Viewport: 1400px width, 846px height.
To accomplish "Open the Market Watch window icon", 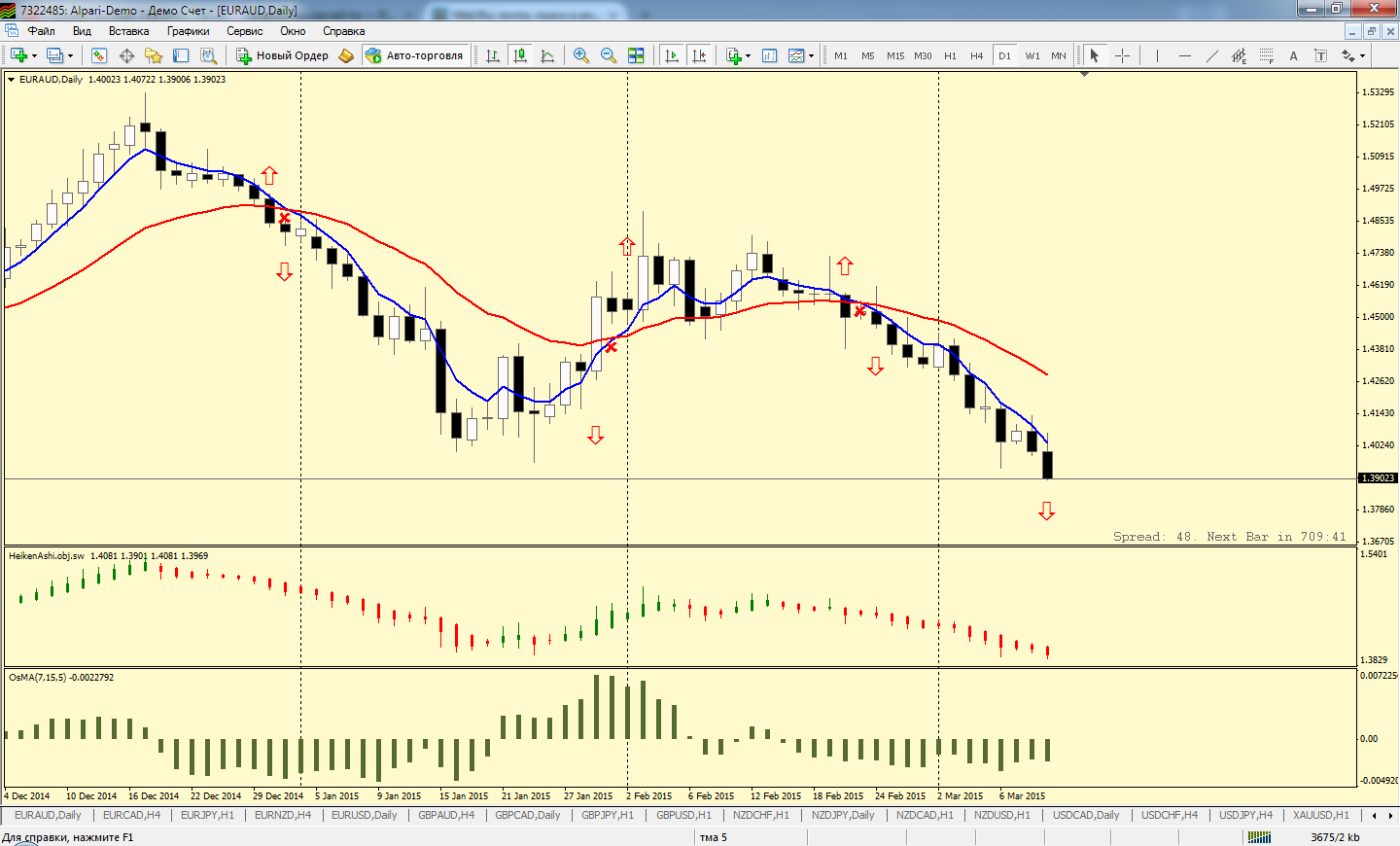I will pos(99,55).
